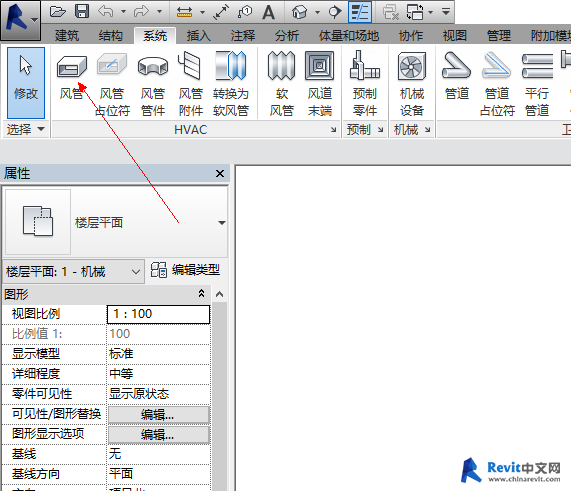Open the 楼层平面 type selector dropdown
This screenshot has width=571, height=491.
coord(222,223)
